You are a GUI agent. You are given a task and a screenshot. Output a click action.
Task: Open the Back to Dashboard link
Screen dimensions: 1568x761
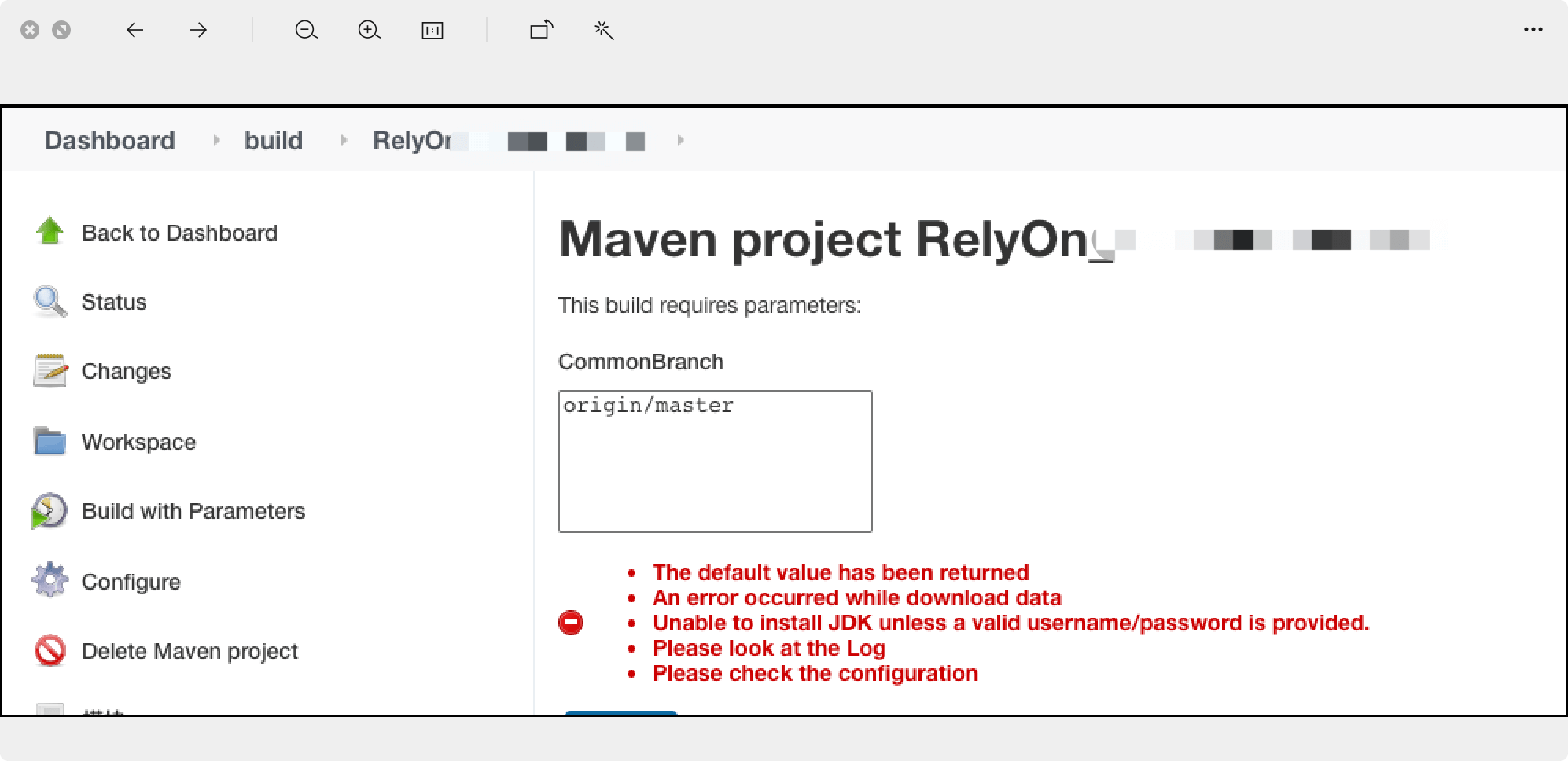(179, 233)
